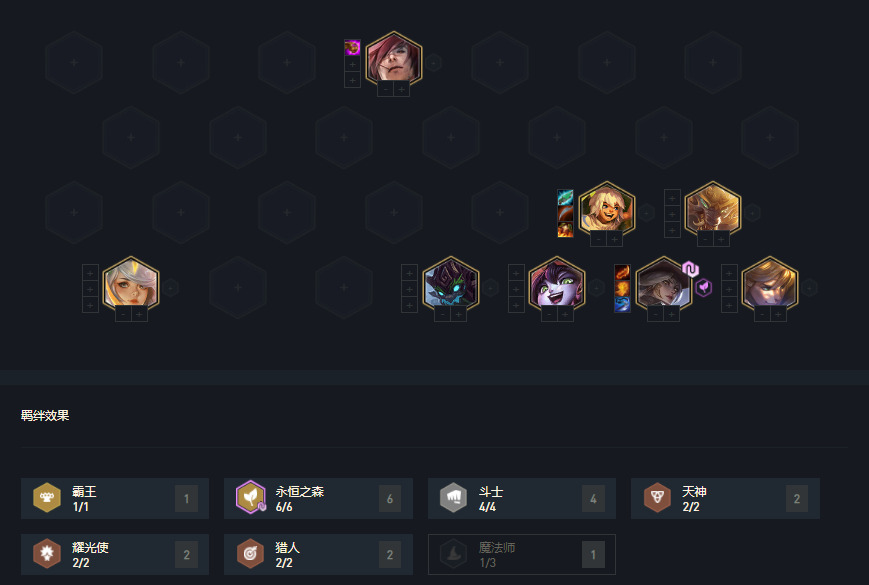Click the 斗士 fist trait icon

click(454, 497)
